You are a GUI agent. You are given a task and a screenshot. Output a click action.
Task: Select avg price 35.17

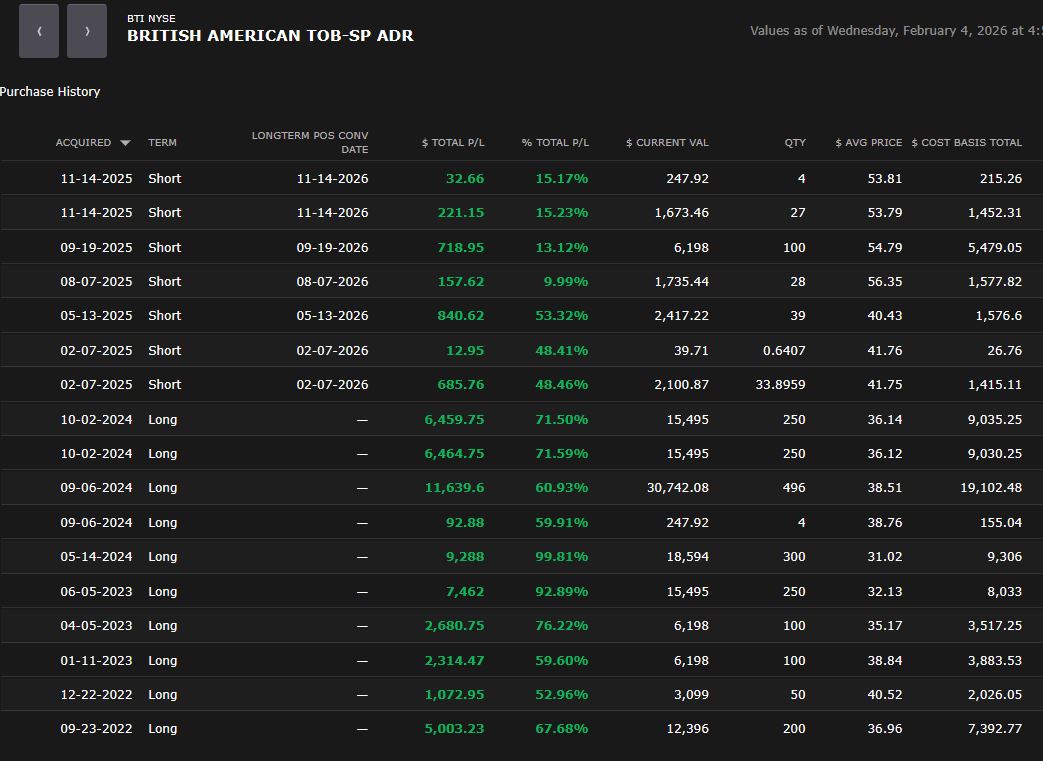885,626
